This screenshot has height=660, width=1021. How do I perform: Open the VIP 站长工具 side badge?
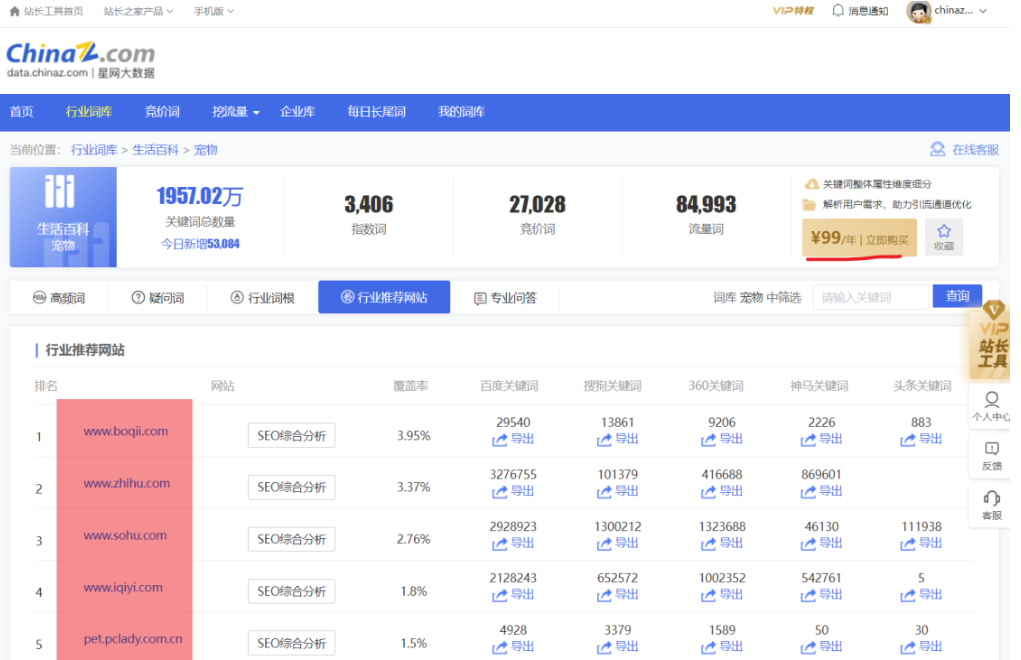pyautogui.click(x=990, y=340)
